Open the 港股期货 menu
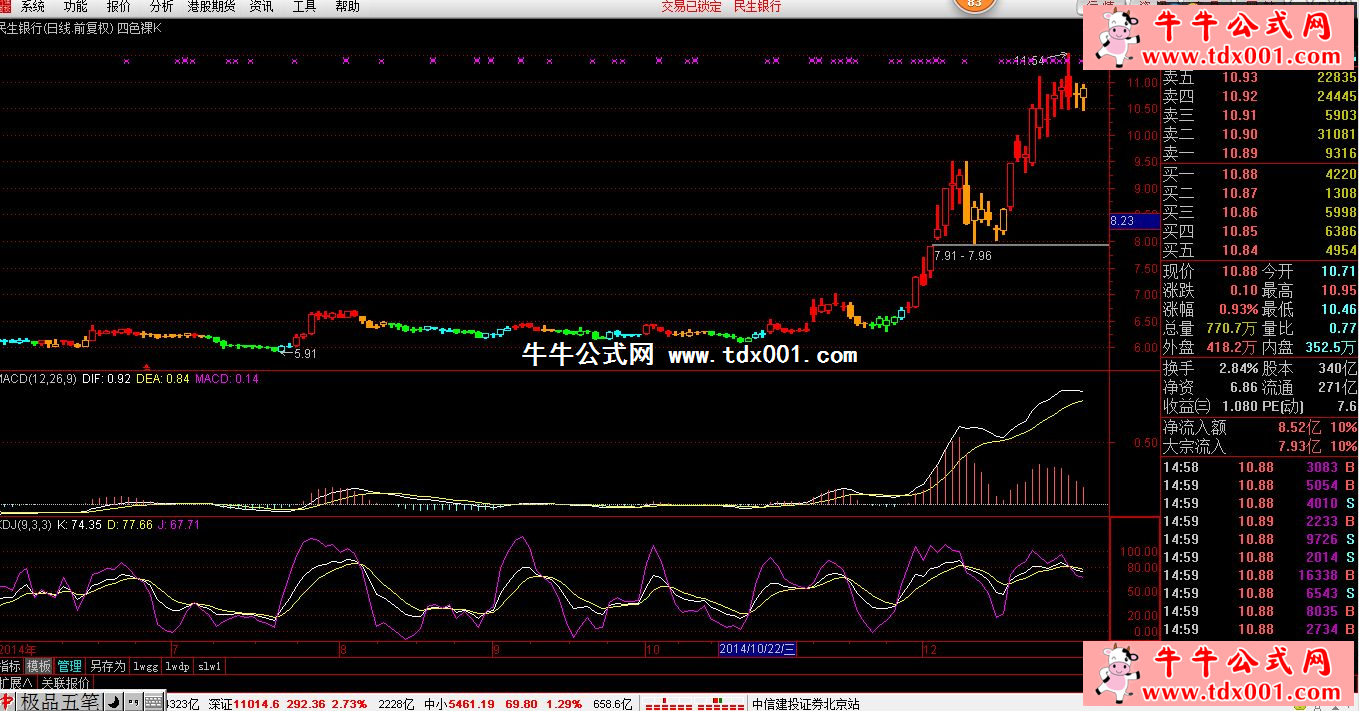The image size is (1359, 711). click(x=211, y=6)
